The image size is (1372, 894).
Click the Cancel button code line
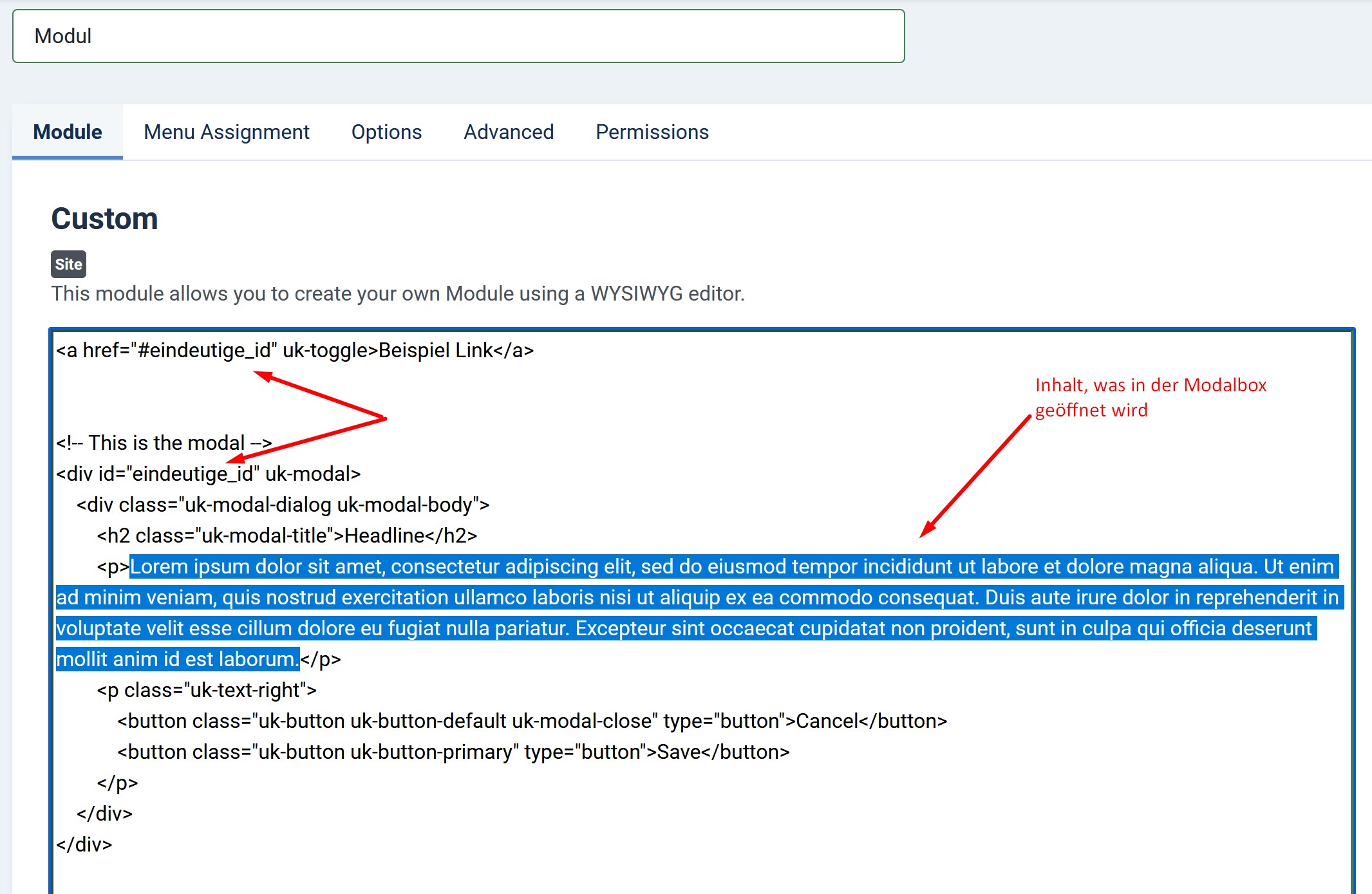(532, 722)
